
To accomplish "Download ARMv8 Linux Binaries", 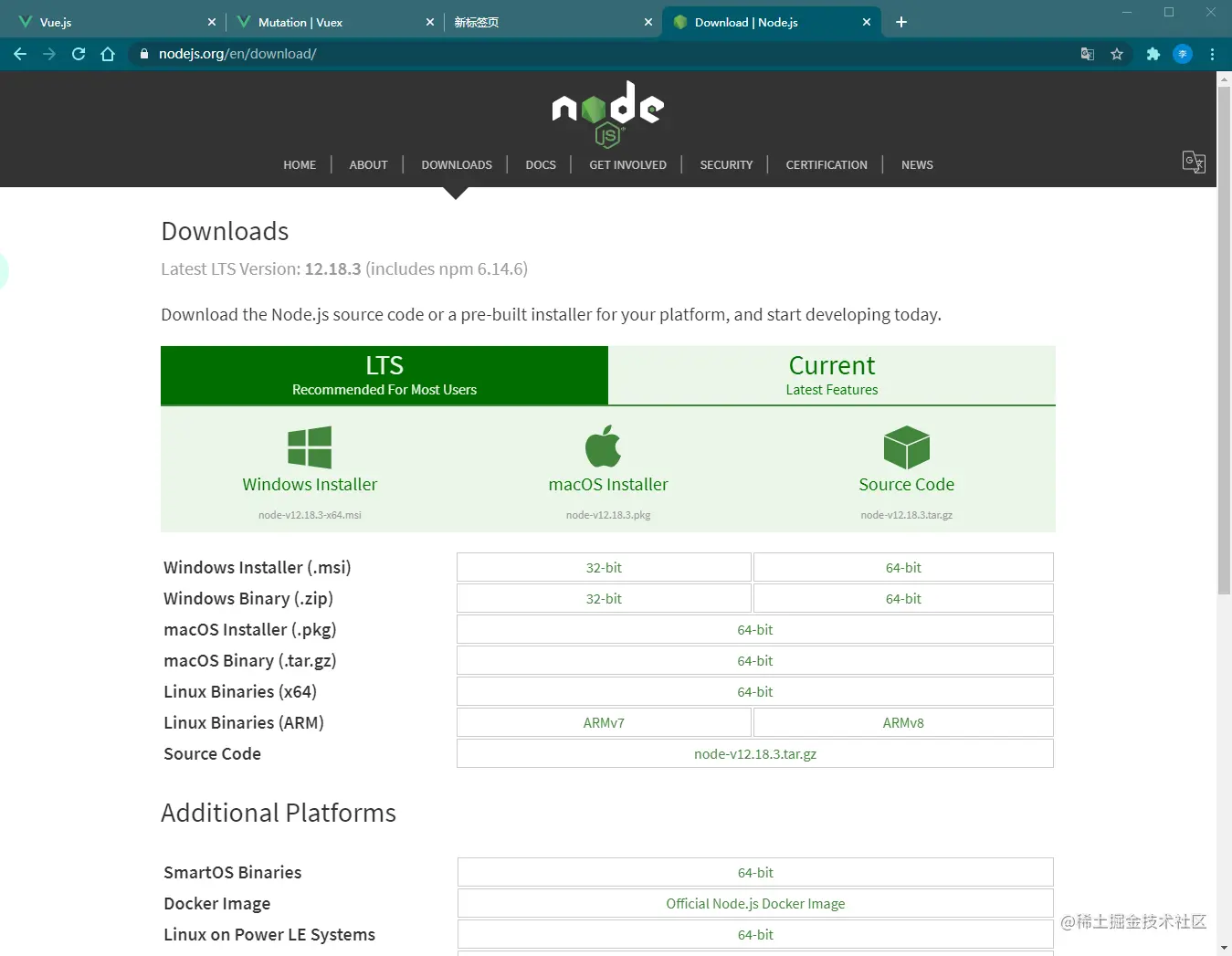I will [x=903, y=722].
